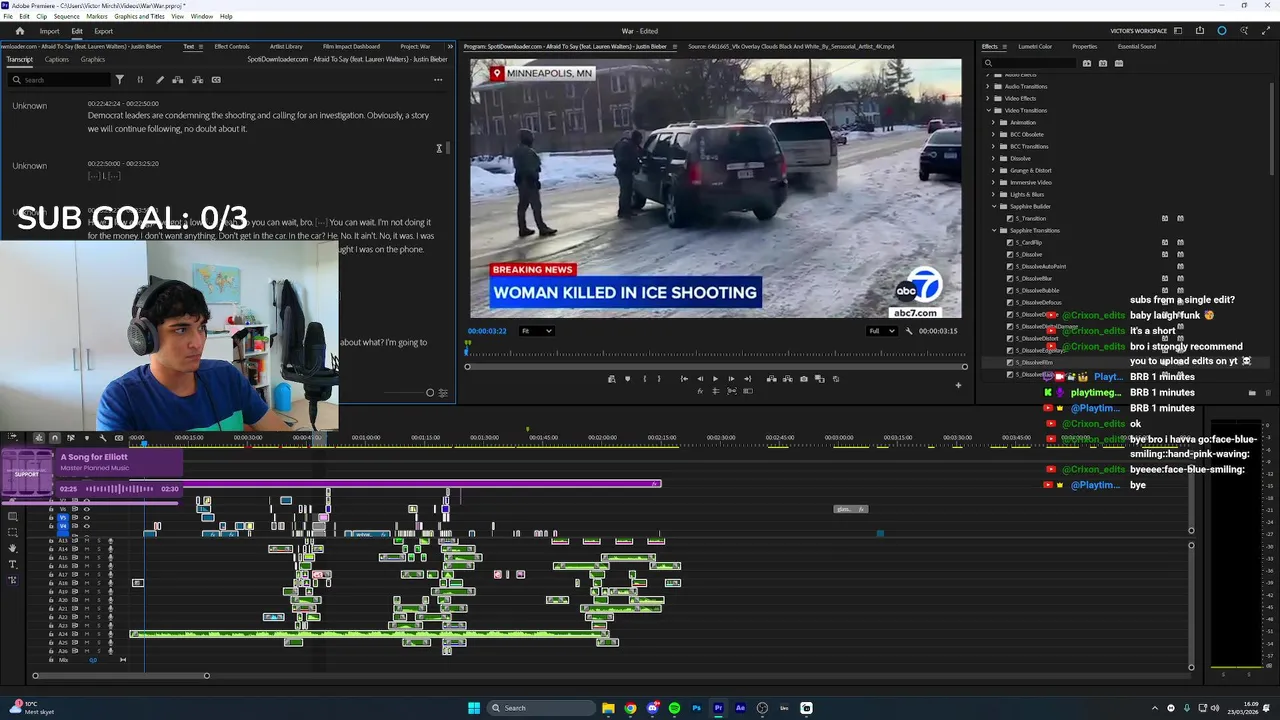The height and width of the screenshot is (720, 1280).
Task: Switch to the Essential Sound tab
Action: (1137, 46)
